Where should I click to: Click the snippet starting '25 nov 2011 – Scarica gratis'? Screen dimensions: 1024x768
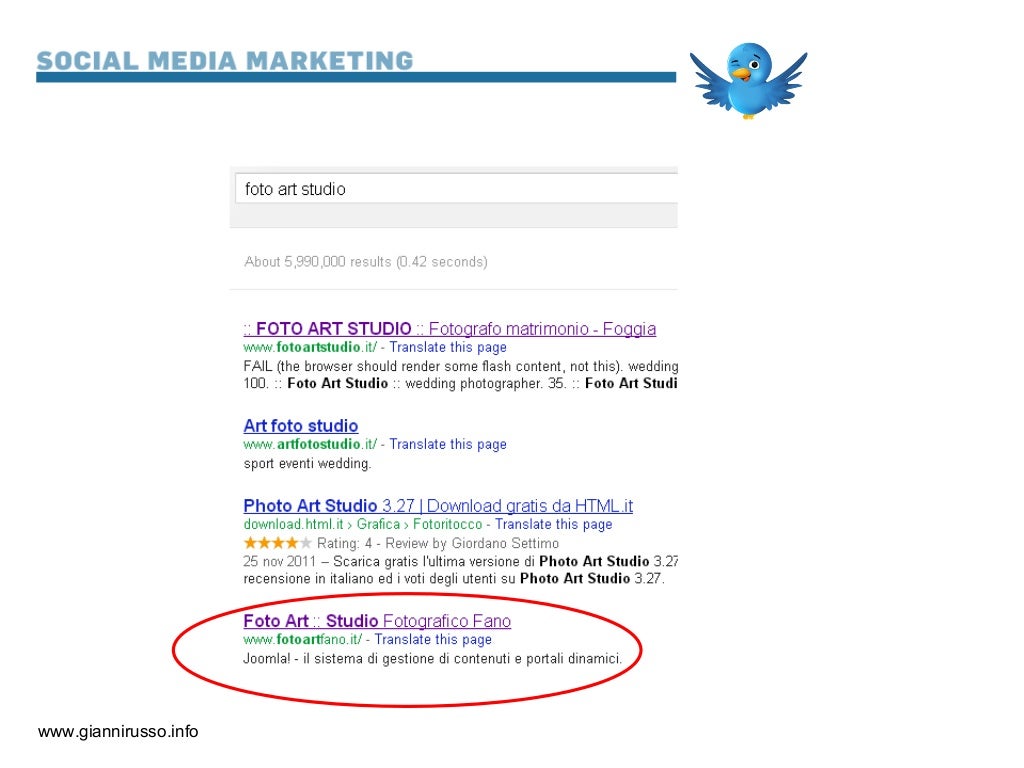coord(460,570)
